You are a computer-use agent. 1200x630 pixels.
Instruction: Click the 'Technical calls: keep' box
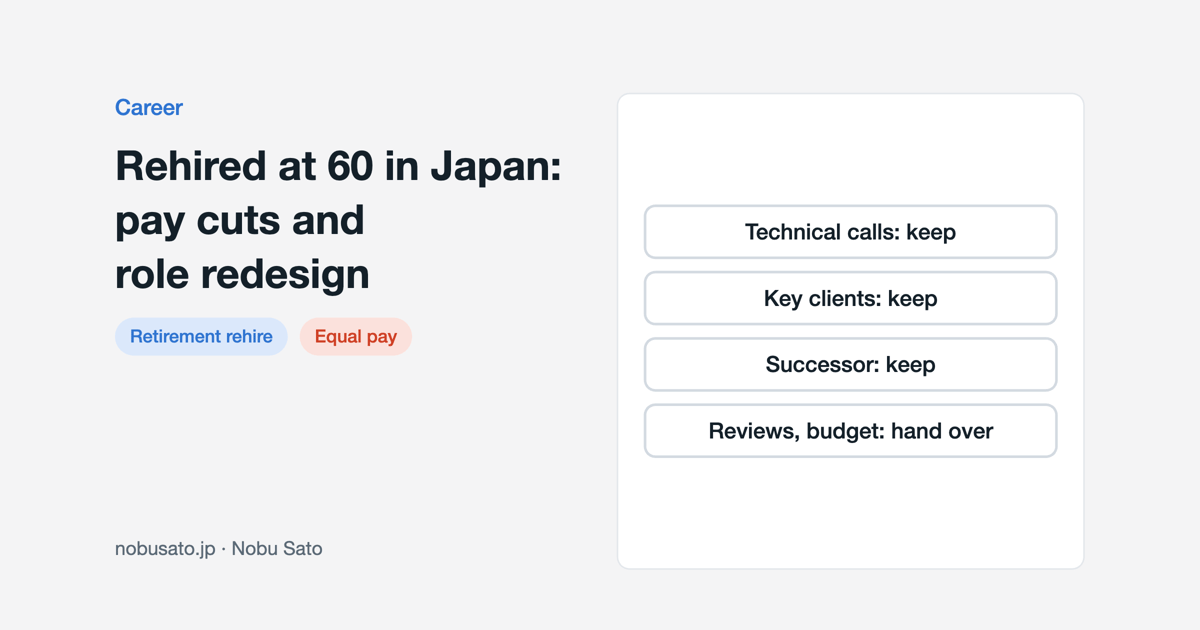click(850, 232)
